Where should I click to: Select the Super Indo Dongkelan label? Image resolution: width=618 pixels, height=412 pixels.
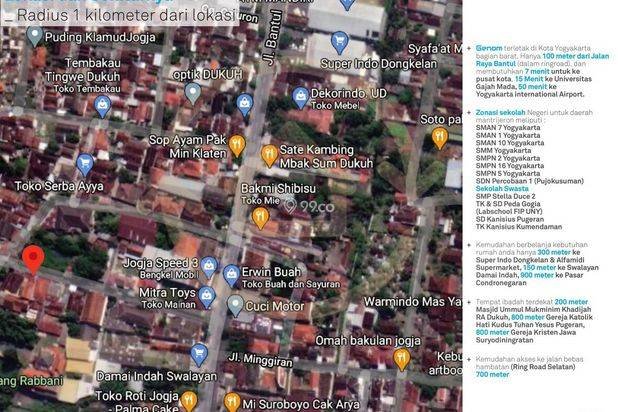(379, 63)
